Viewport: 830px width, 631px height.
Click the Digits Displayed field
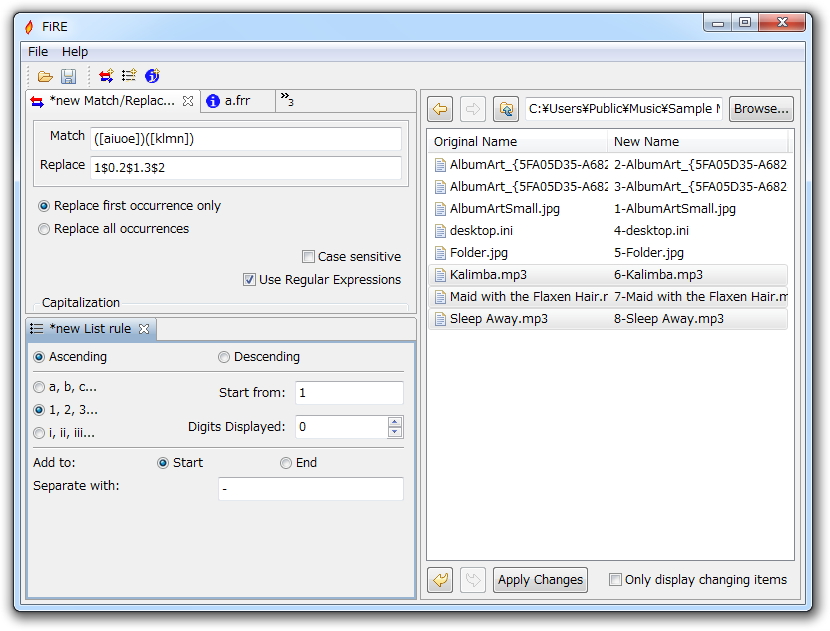[x=341, y=427]
